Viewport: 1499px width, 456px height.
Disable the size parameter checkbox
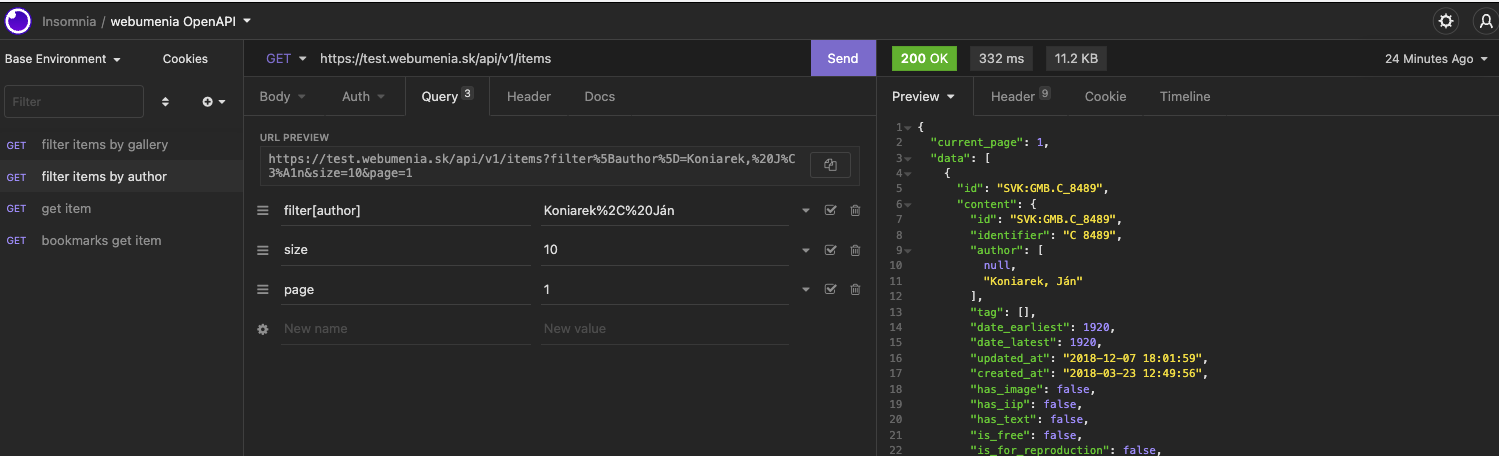[x=830, y=250]
